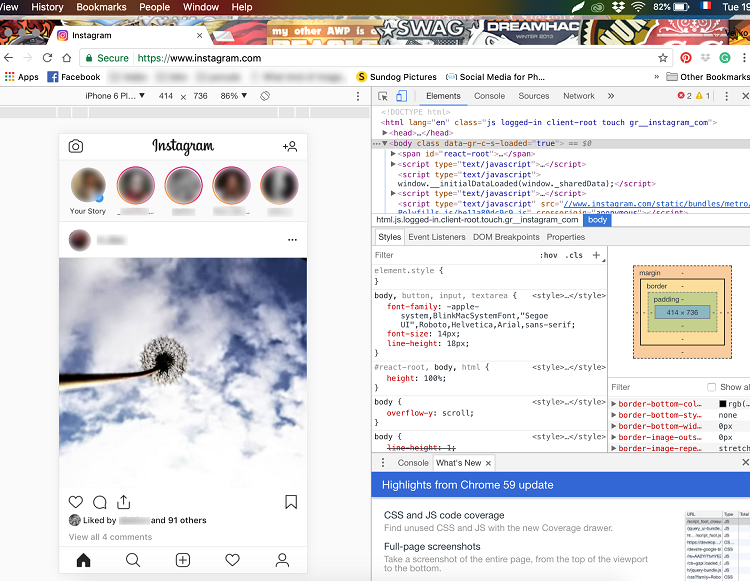
Task: Open the Properties sidebar tab
Action: pos(566,237)
